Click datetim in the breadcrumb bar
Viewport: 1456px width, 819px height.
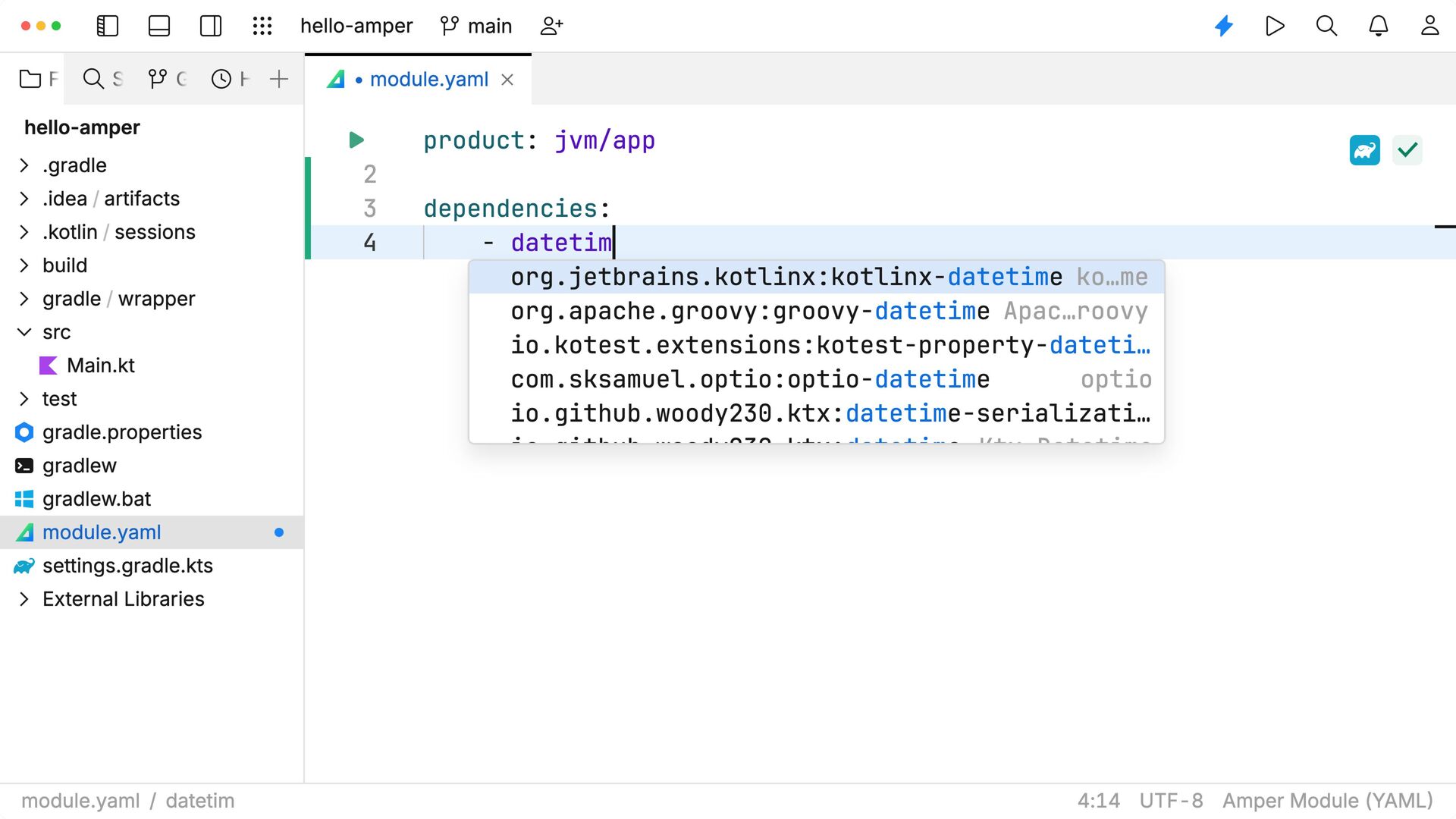(x=200, y=801)
